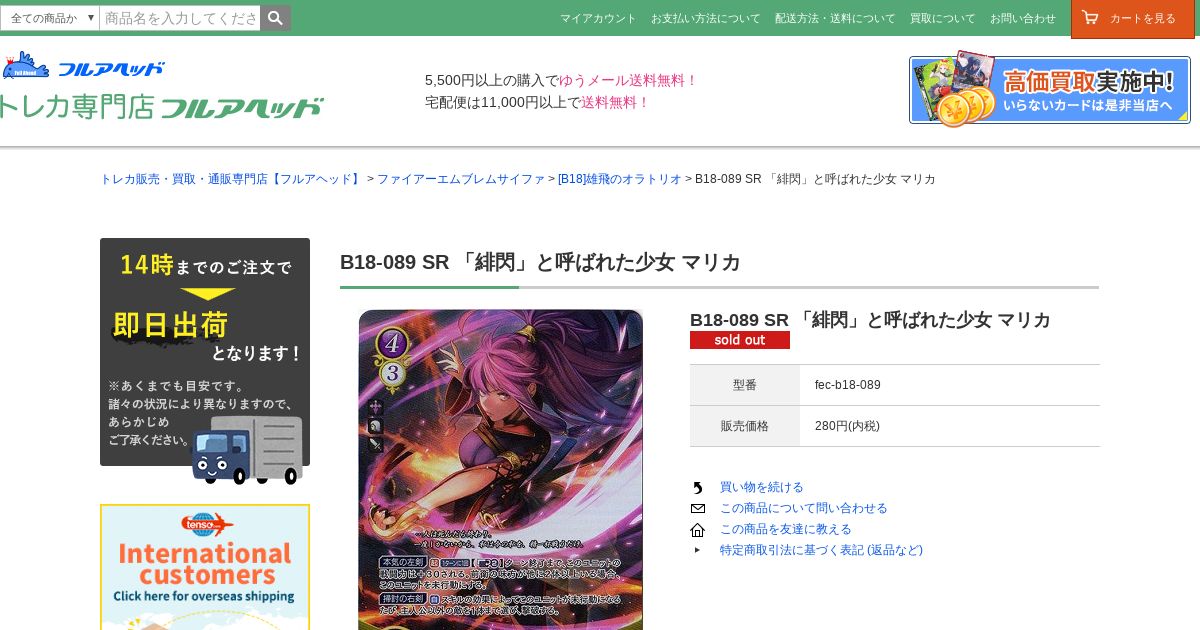Open お支払い方法について in the top menu

(705, 18)
